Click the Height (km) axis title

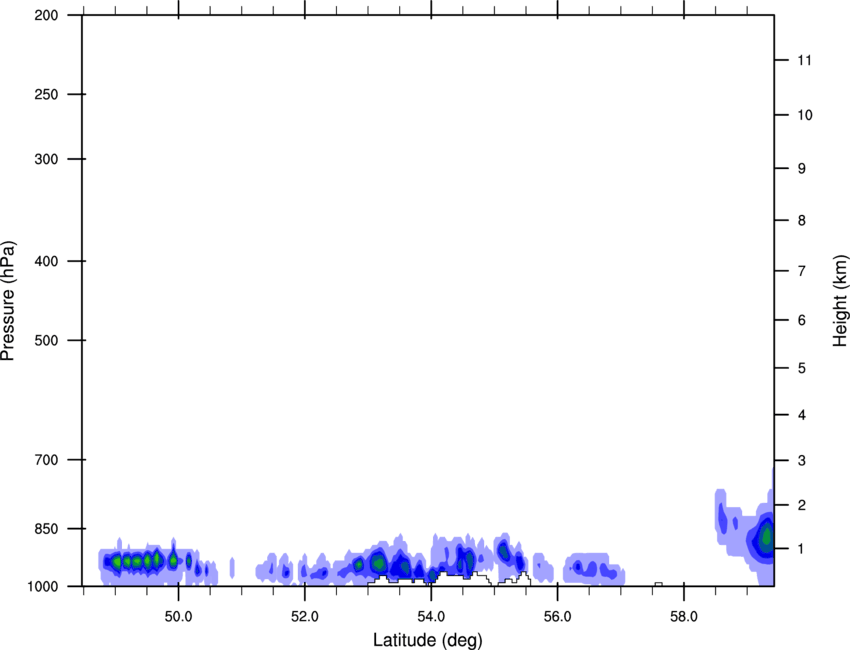(x=840, y=300)
